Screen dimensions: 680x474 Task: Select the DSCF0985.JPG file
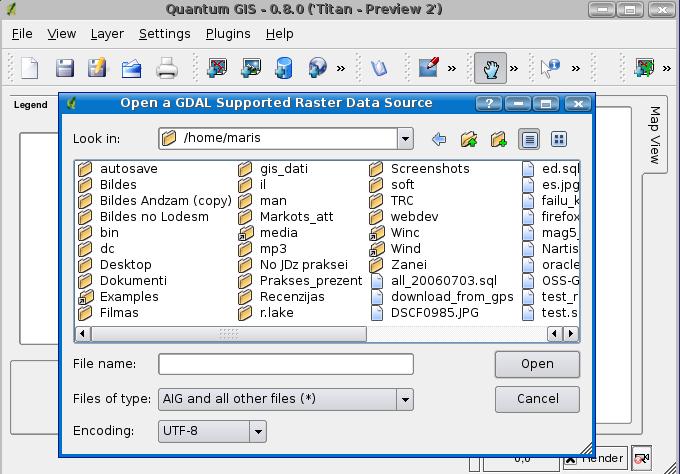click(425, 313)
